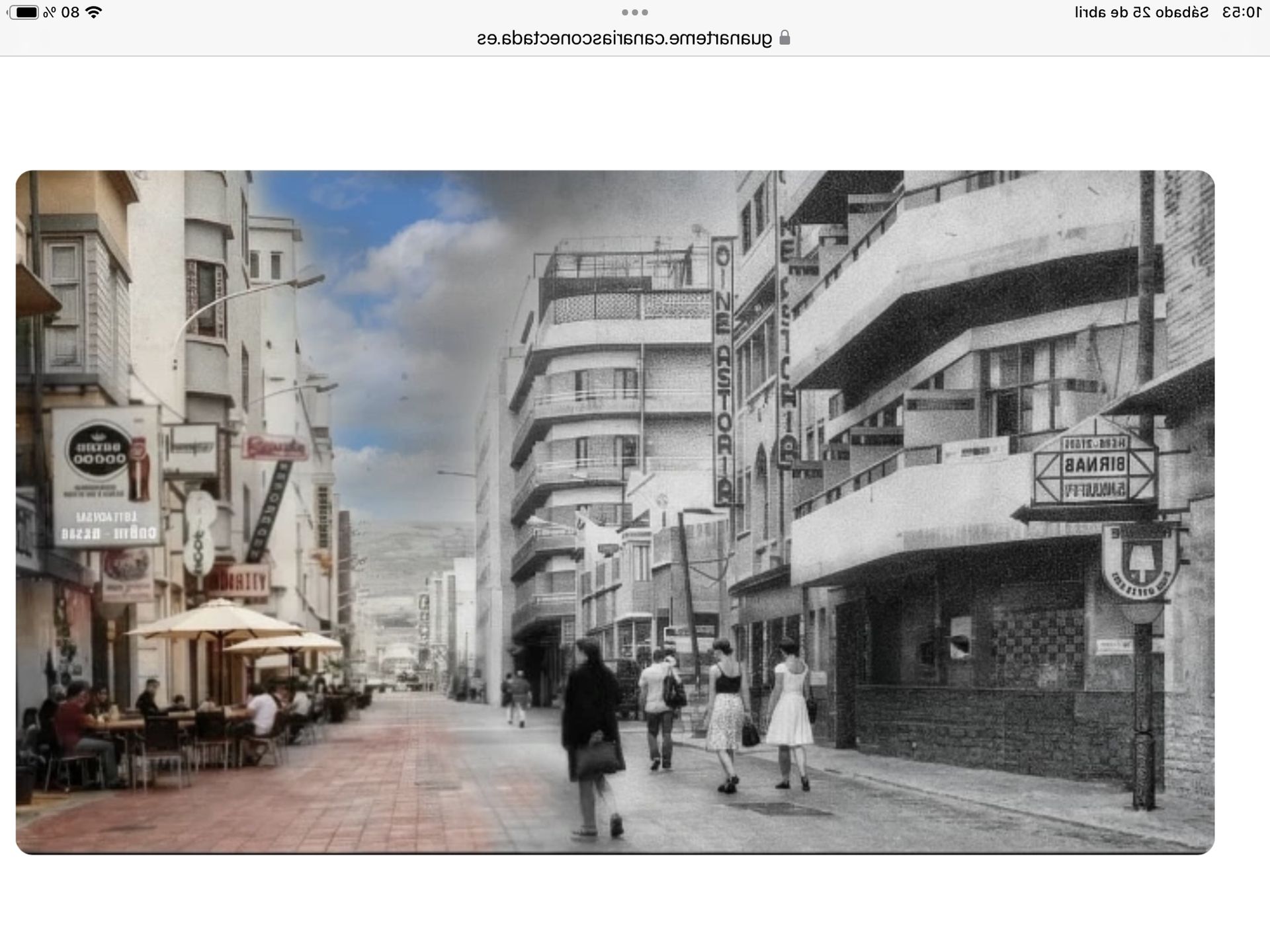The width and height of the screenshot is (1270, 952).
Task: Tap the clock showing 10:53
Action: (x=1242, y=13)
